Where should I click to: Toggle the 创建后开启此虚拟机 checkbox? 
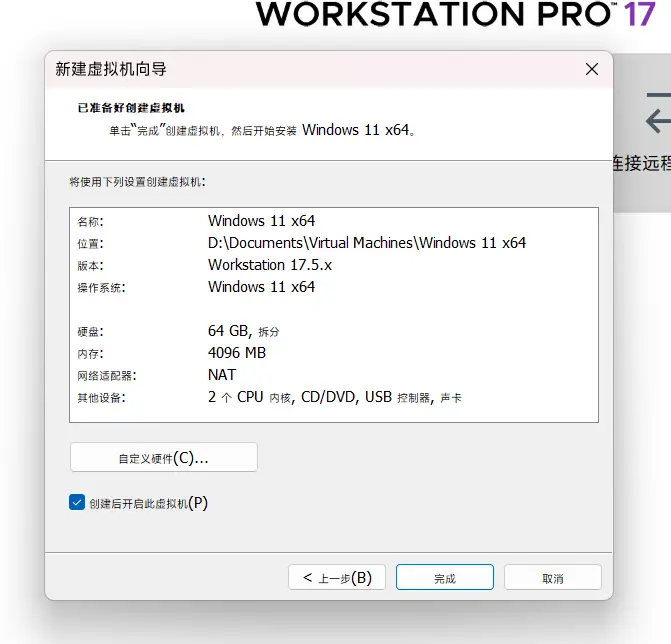tap(77, 503)
